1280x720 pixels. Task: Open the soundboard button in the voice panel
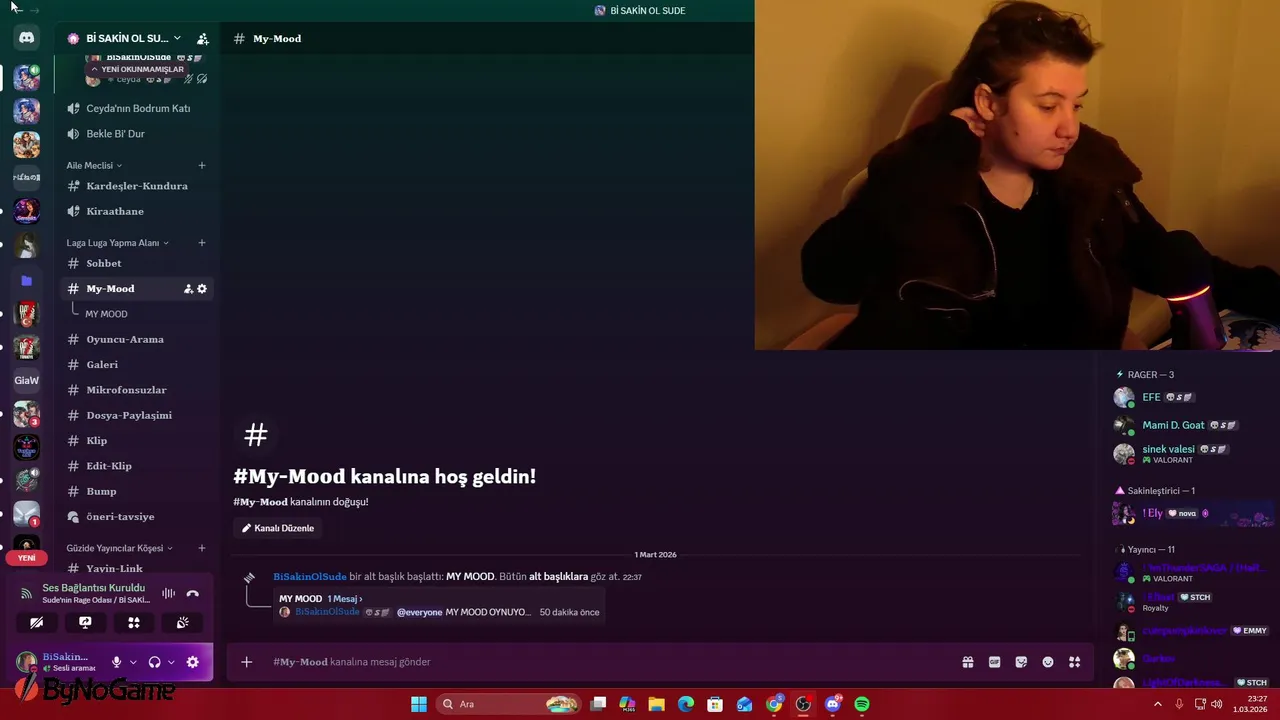(x=182, y=622)
